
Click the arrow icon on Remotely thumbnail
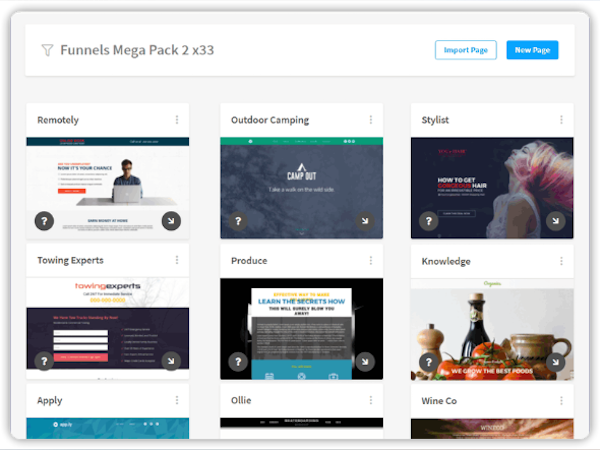pyautogui.click(x=171, y=221)
